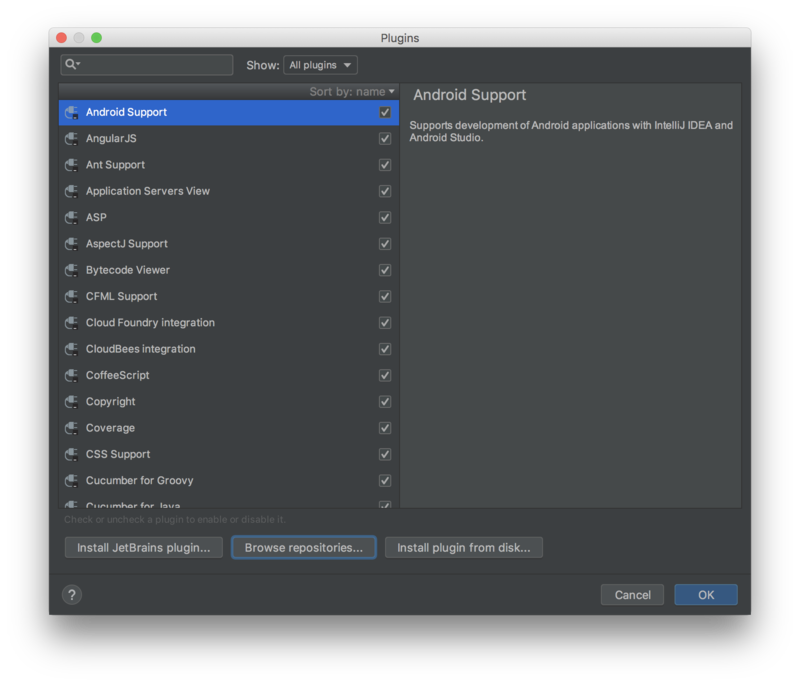Viewport: 800px width, 685px height.
Task: Open the Sort by name dropdown
Action: 352,92
